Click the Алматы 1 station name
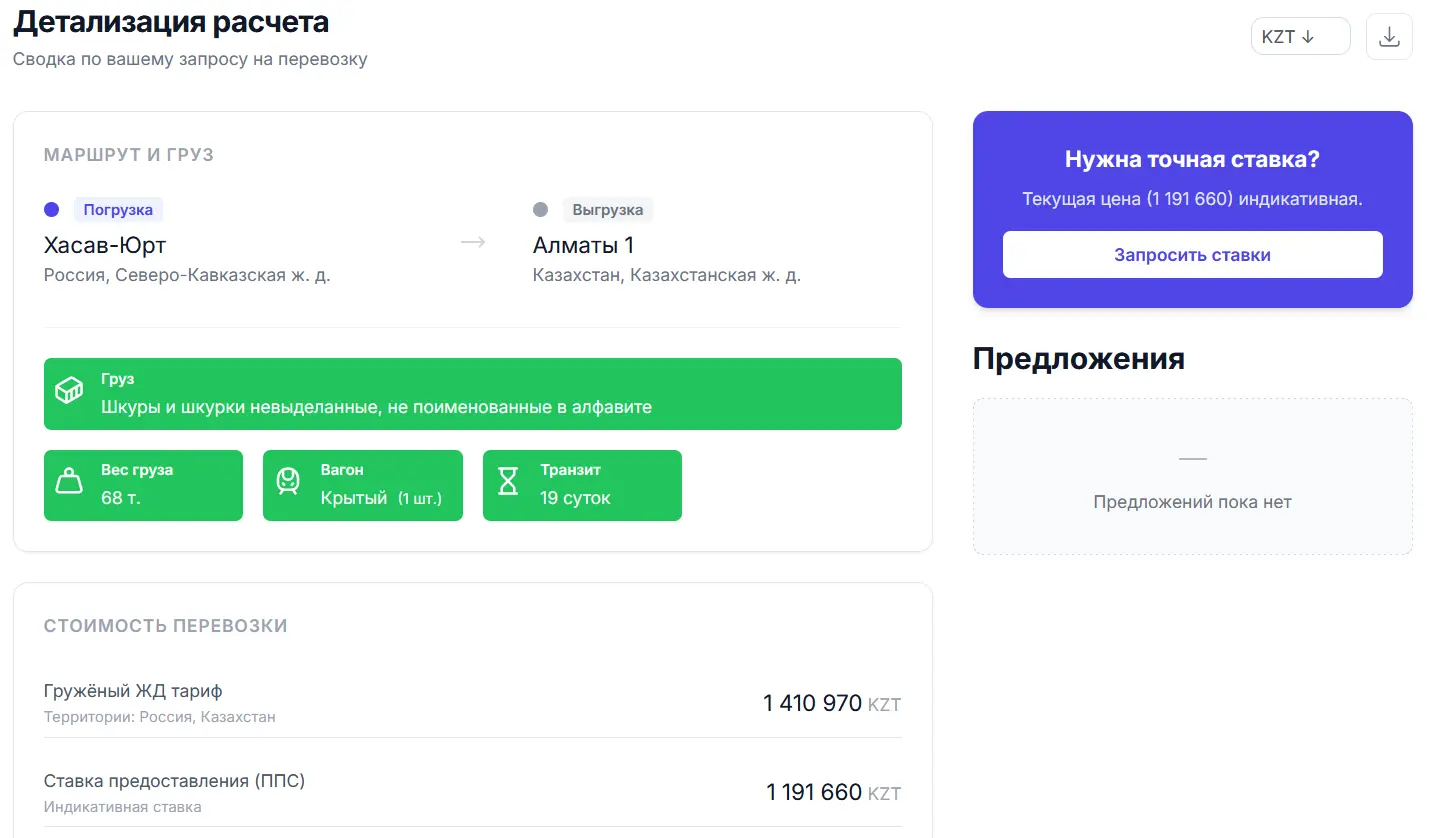Image resolution: width=1432 pixels, height=838 pixels. tap(583, 245)
